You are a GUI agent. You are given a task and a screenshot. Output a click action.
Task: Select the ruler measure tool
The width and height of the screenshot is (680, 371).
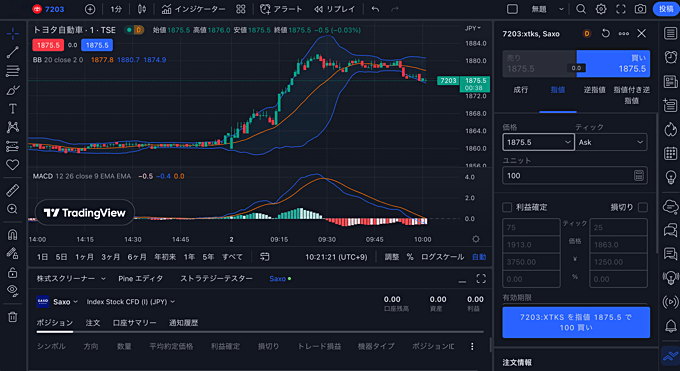coord(13,190)
